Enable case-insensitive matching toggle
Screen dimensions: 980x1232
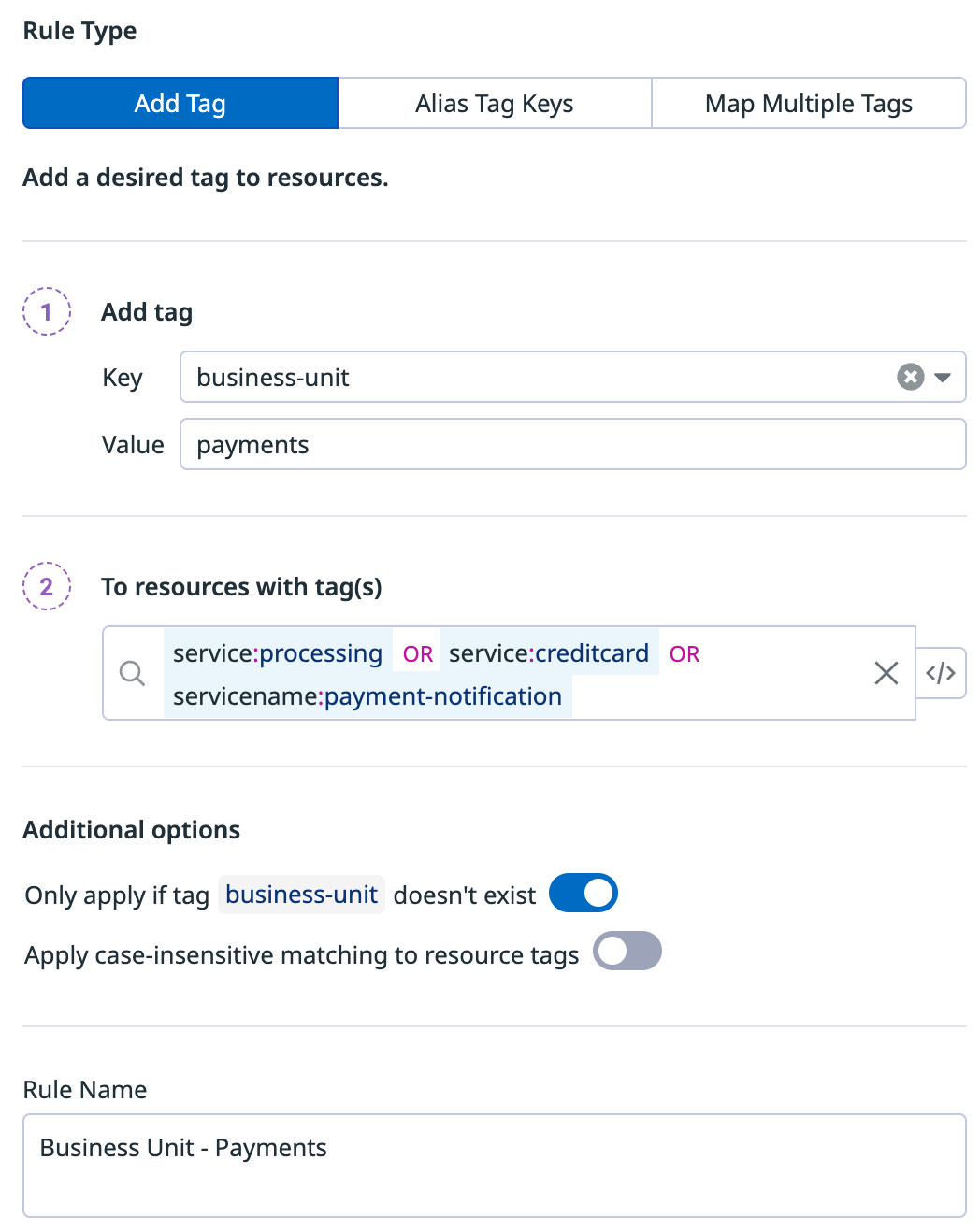[x=627, y=952]
